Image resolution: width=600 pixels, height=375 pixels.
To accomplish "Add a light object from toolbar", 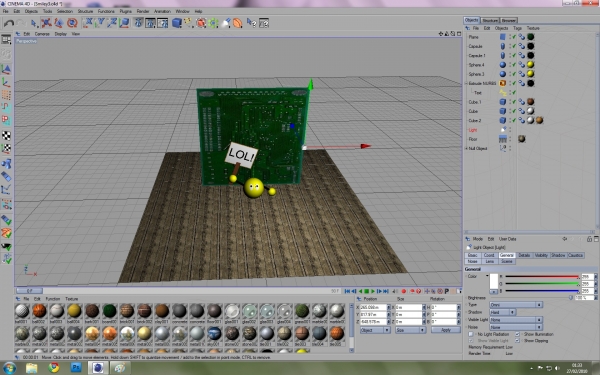I will pyautogui.click(x=226, y=23).
